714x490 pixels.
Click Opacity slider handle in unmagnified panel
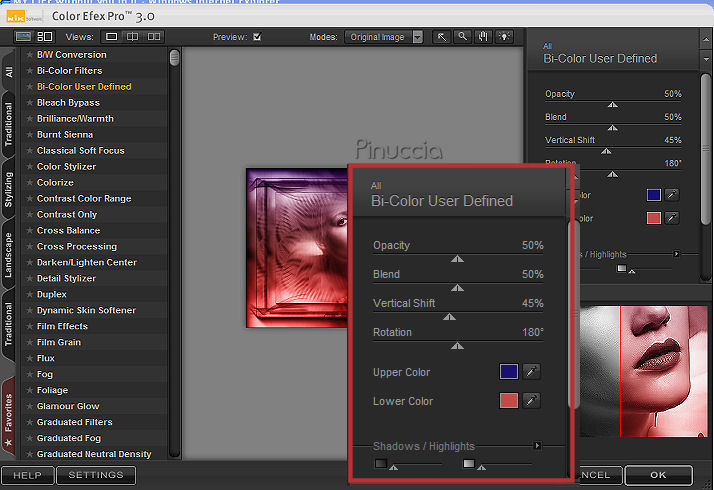613,105
